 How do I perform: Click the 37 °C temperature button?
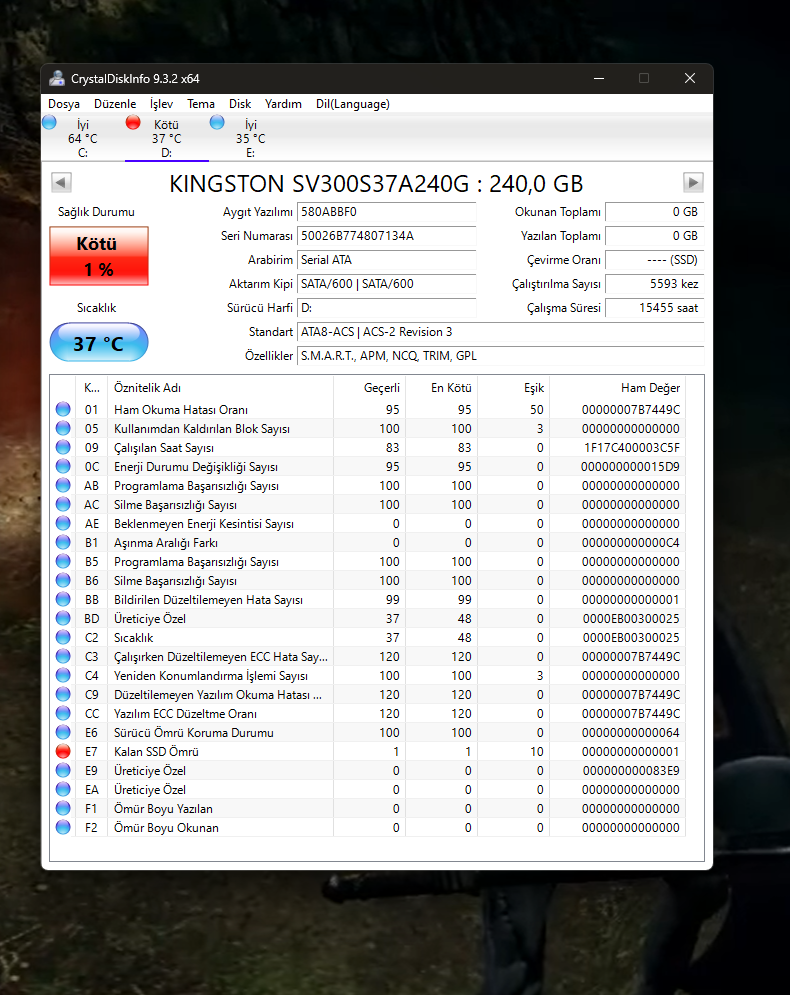point(99,343)
